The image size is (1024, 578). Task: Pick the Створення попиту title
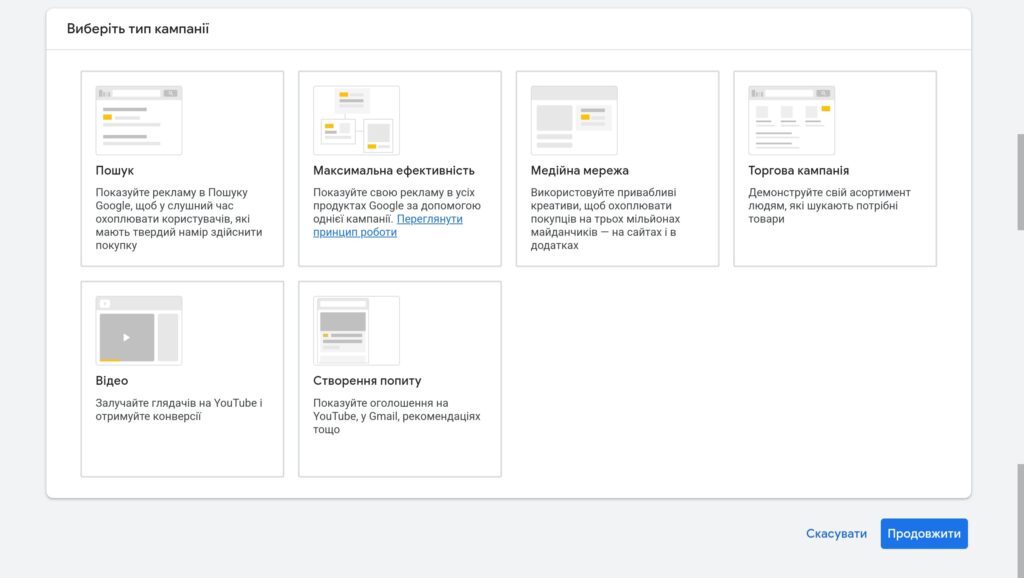(367, 381)
